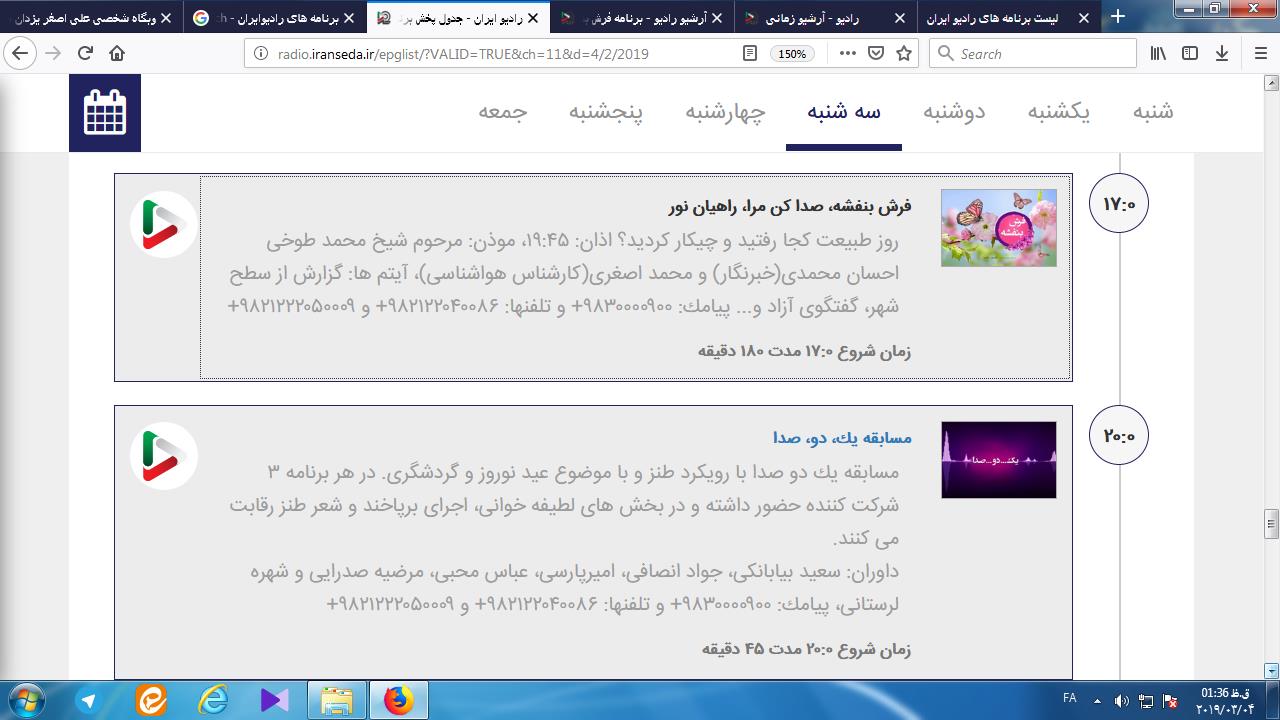Image resolution: width=1280 pixels, height=720 pixels.
Task: Show hidden system tray icons
Action: (x=1098, y=701)
